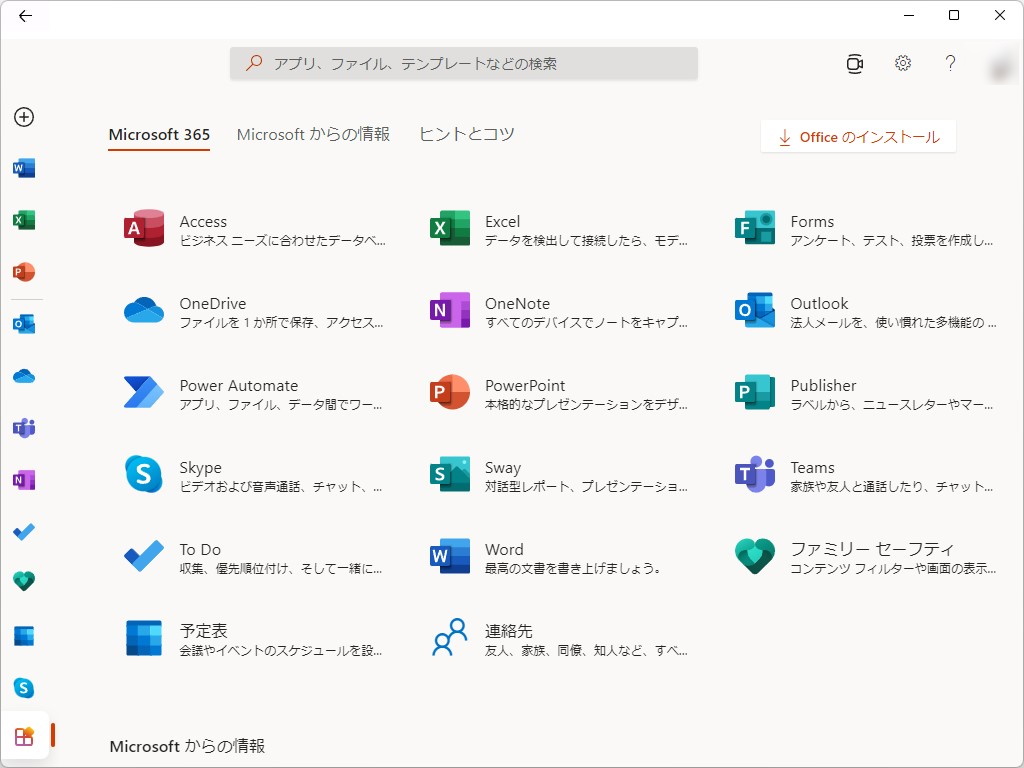This screenshot has width=1024, height=768.
Task: Click the back arrow at the top left
Action: point(26,16)
